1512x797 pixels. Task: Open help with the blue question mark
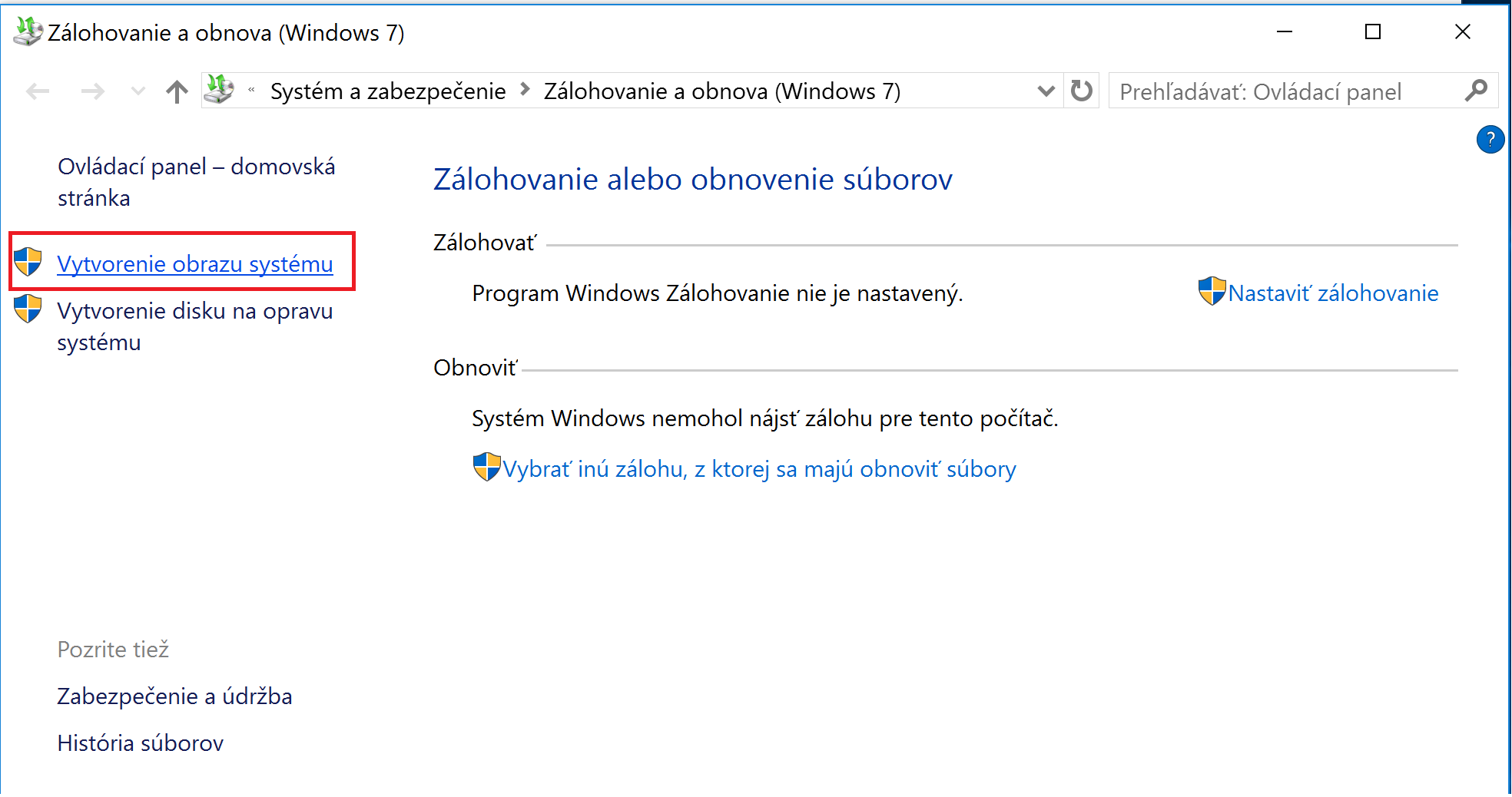pyautogui.click(x=1490, y=140)
